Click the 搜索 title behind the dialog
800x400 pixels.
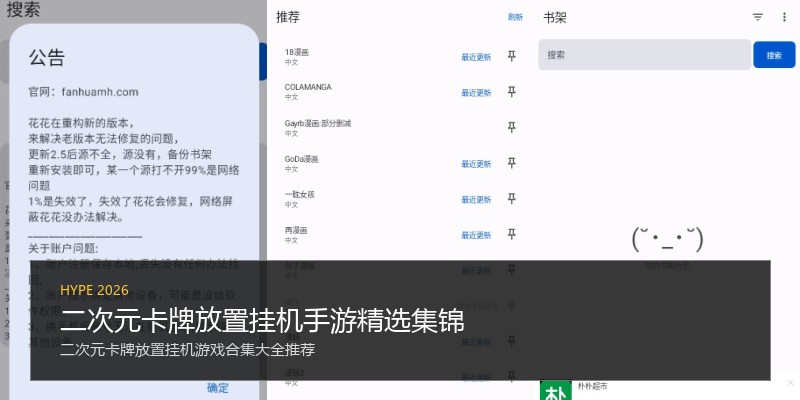point(23,9)
